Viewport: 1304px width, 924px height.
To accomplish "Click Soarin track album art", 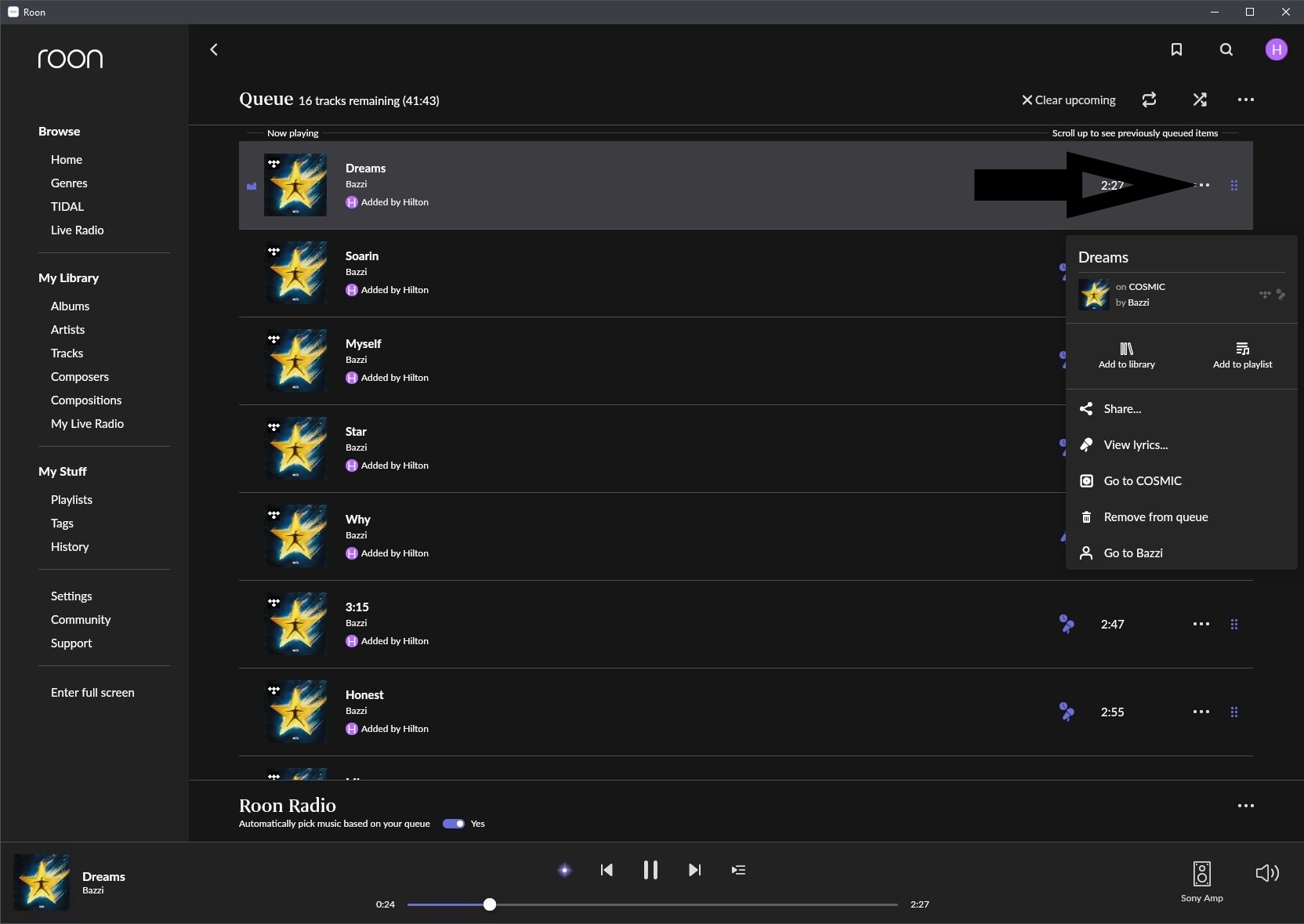I will pyautogui.click(x=295, y=273).
